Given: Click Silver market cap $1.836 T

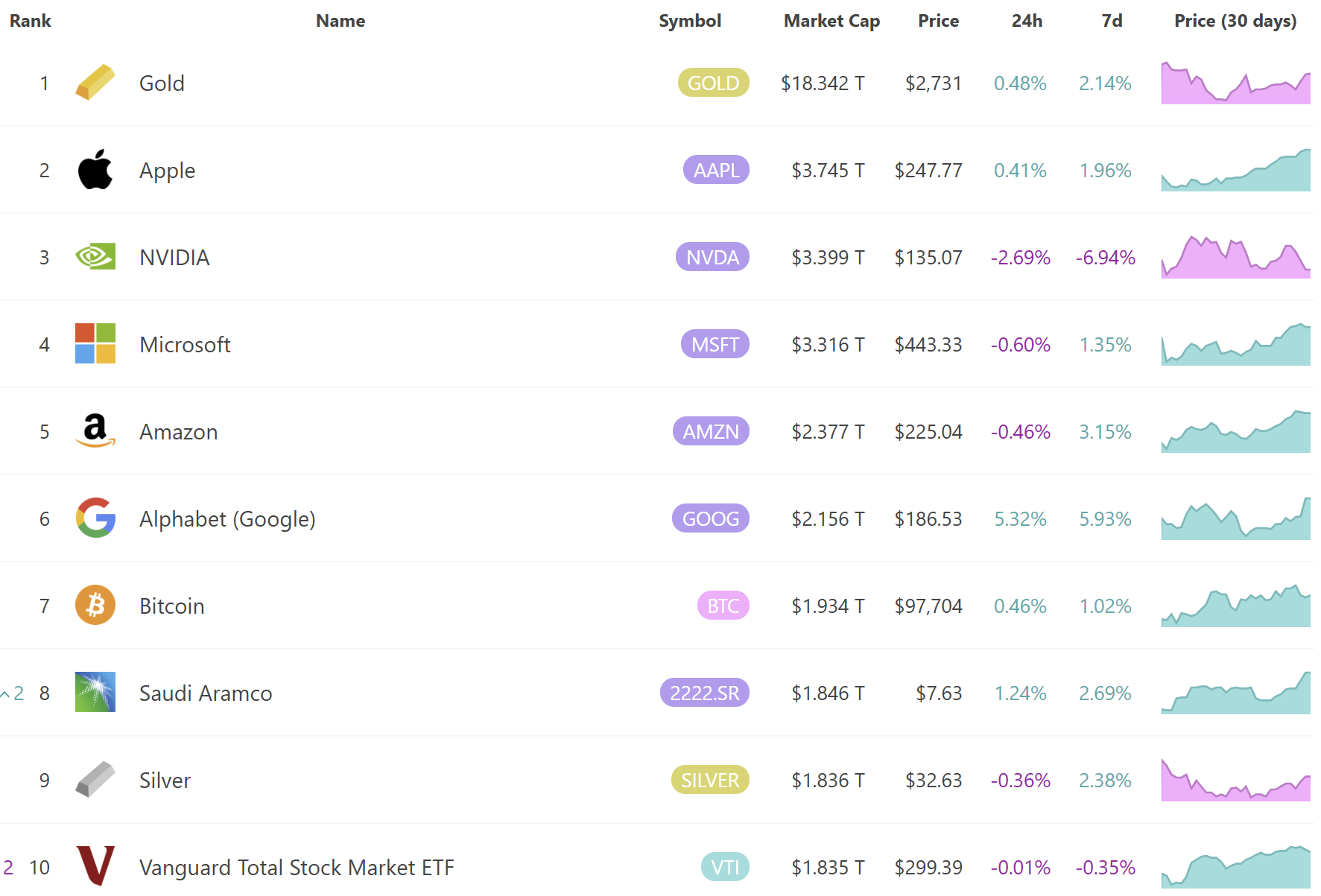Looking at the screenshot, I should (x=828, y=781).
